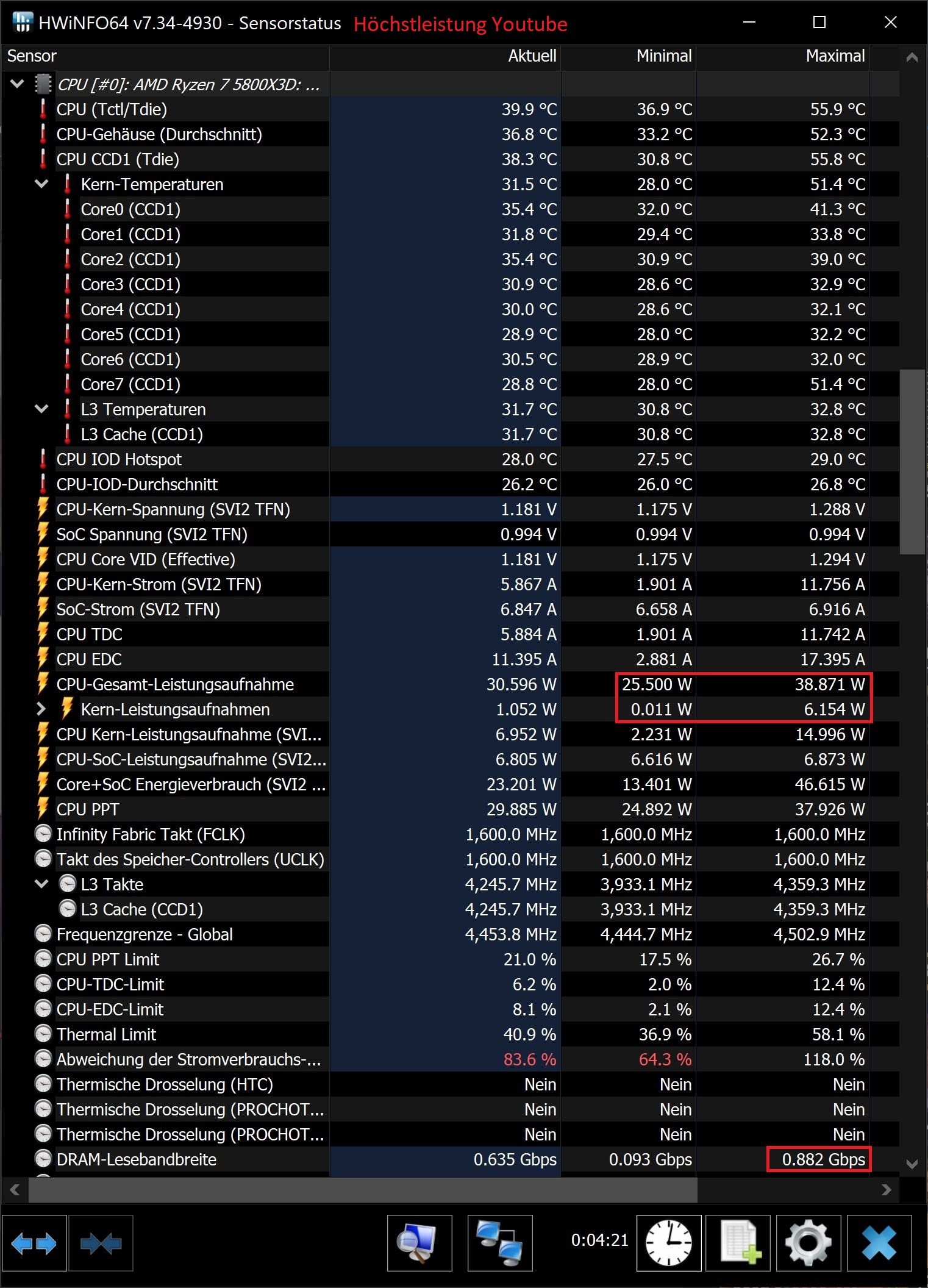Click lightning icon beside CPU PPT
Screen dimensions: 928x1288
point(43,809)
